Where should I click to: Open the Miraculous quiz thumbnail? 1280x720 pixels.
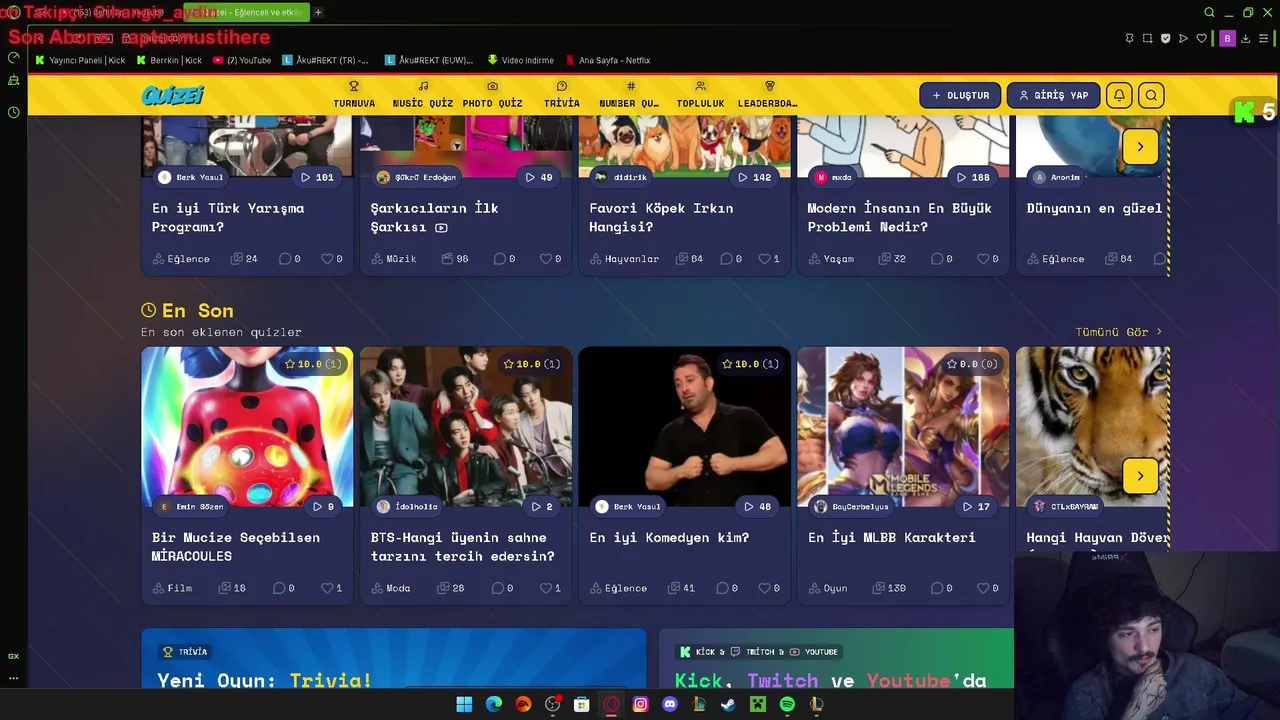pos(247,426)
